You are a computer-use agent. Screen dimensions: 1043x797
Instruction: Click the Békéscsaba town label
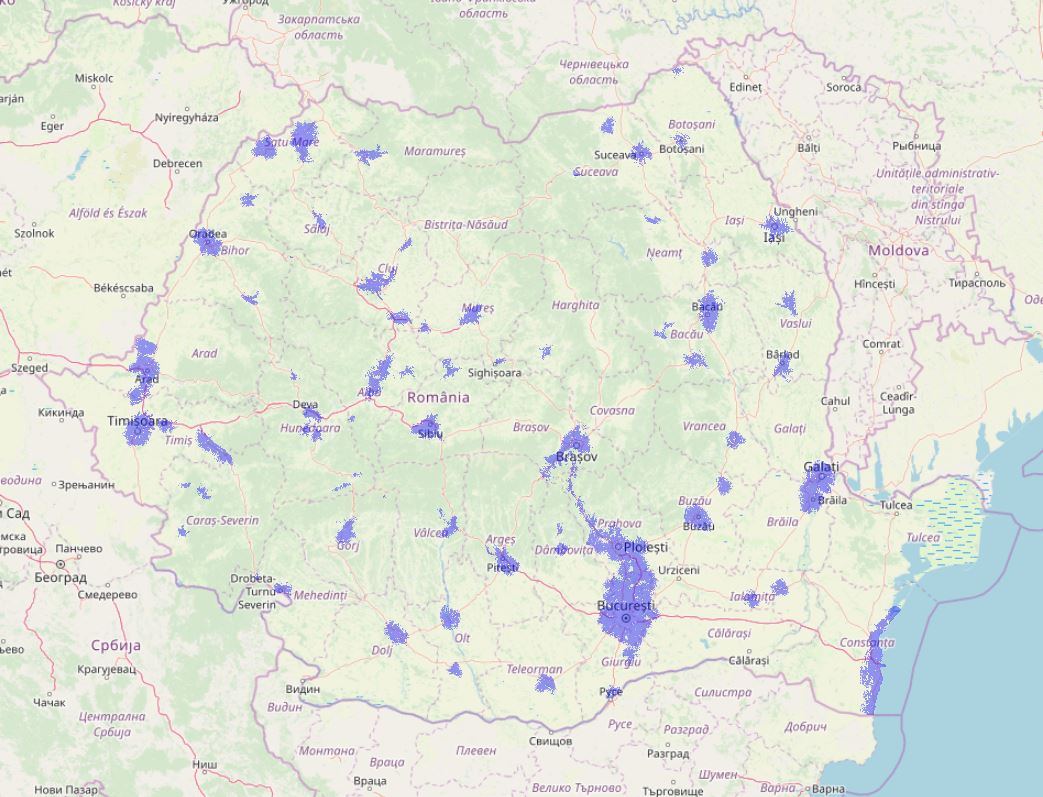(x=124, y=288)
